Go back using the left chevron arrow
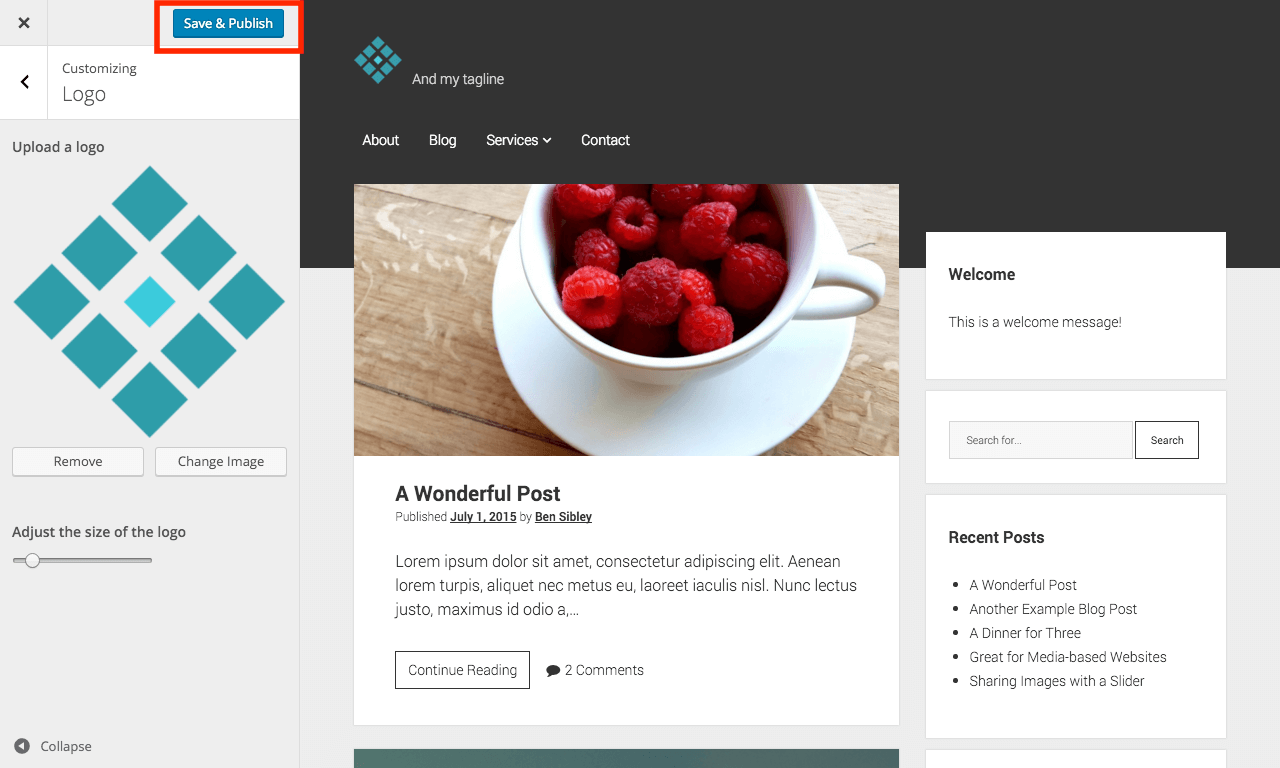The image size is (1280, 768). (x=24, y=82)
